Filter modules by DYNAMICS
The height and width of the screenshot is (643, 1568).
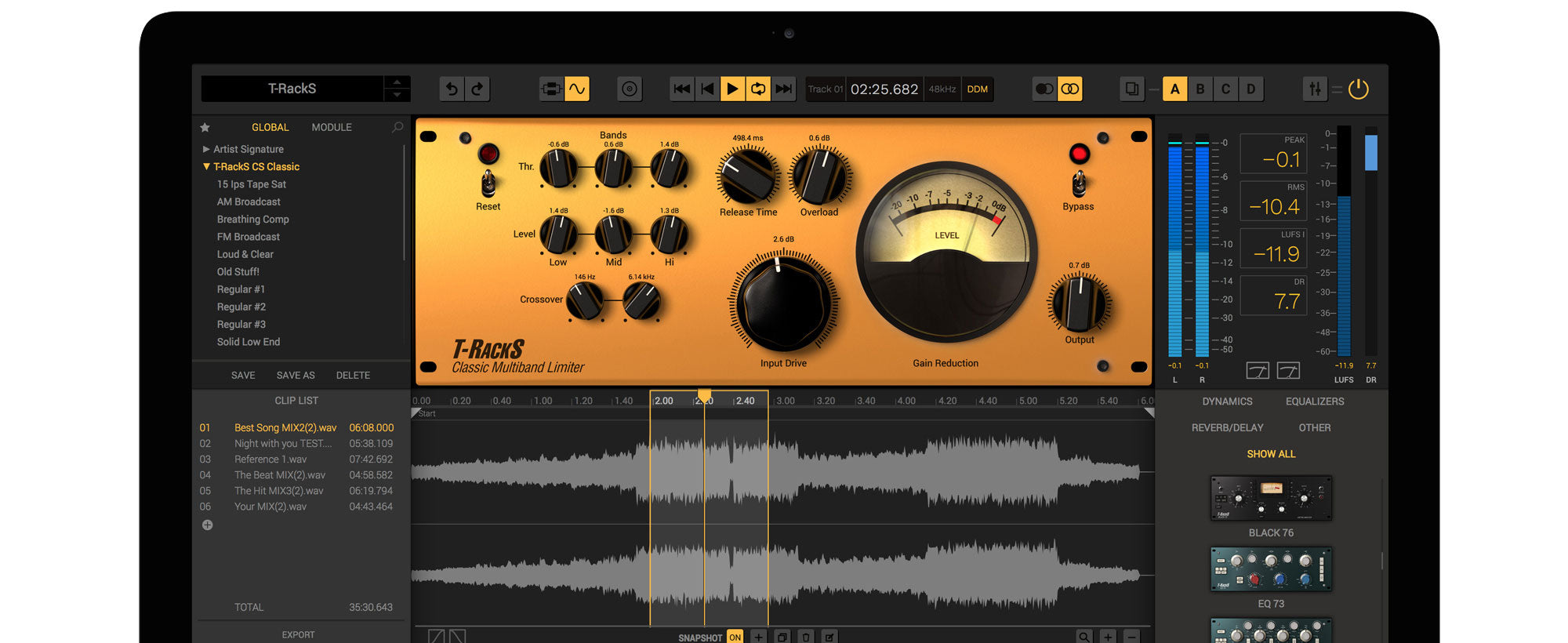1228,401
